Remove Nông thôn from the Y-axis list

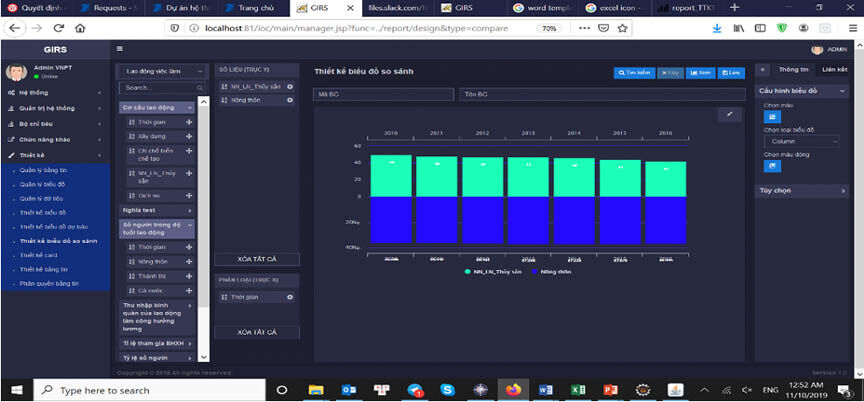click(x=290, y=100)
